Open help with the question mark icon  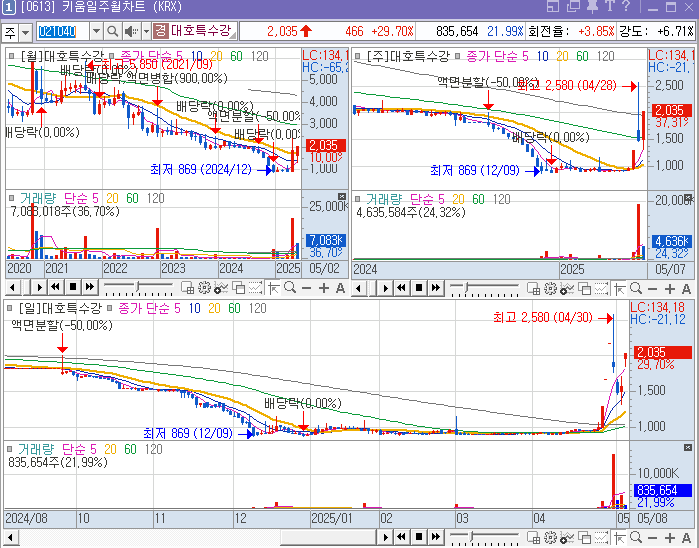(626, 6)
